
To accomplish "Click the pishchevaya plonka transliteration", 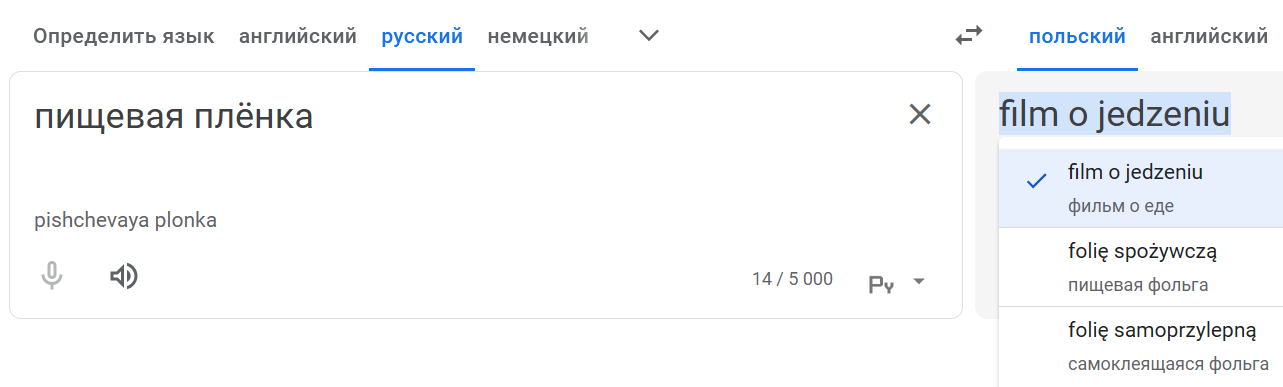I will tap(125, 220).
